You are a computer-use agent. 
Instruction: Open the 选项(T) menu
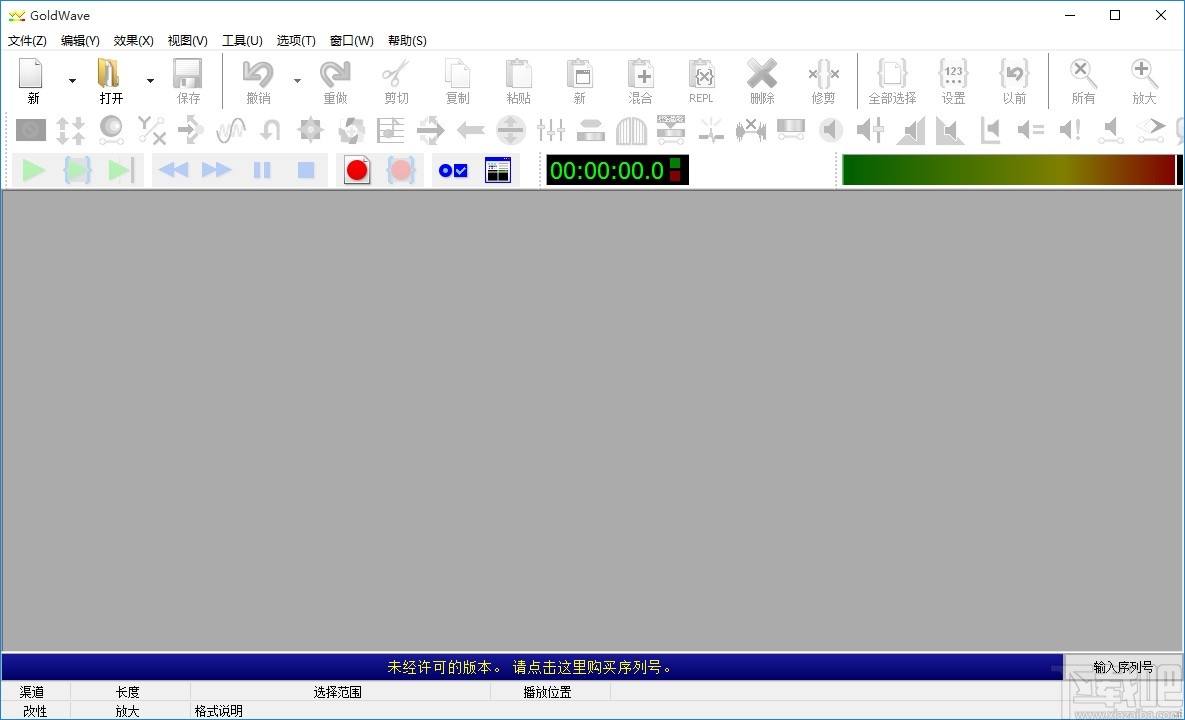(x=296, y=41)
